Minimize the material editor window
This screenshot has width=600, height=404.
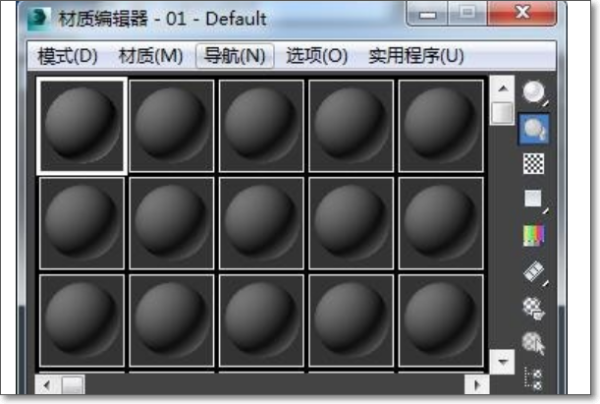(427, 13)
